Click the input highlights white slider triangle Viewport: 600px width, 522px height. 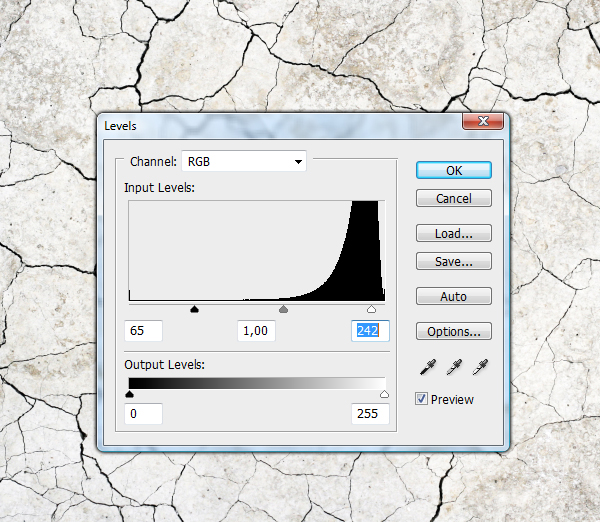click(x=371, y=309)
